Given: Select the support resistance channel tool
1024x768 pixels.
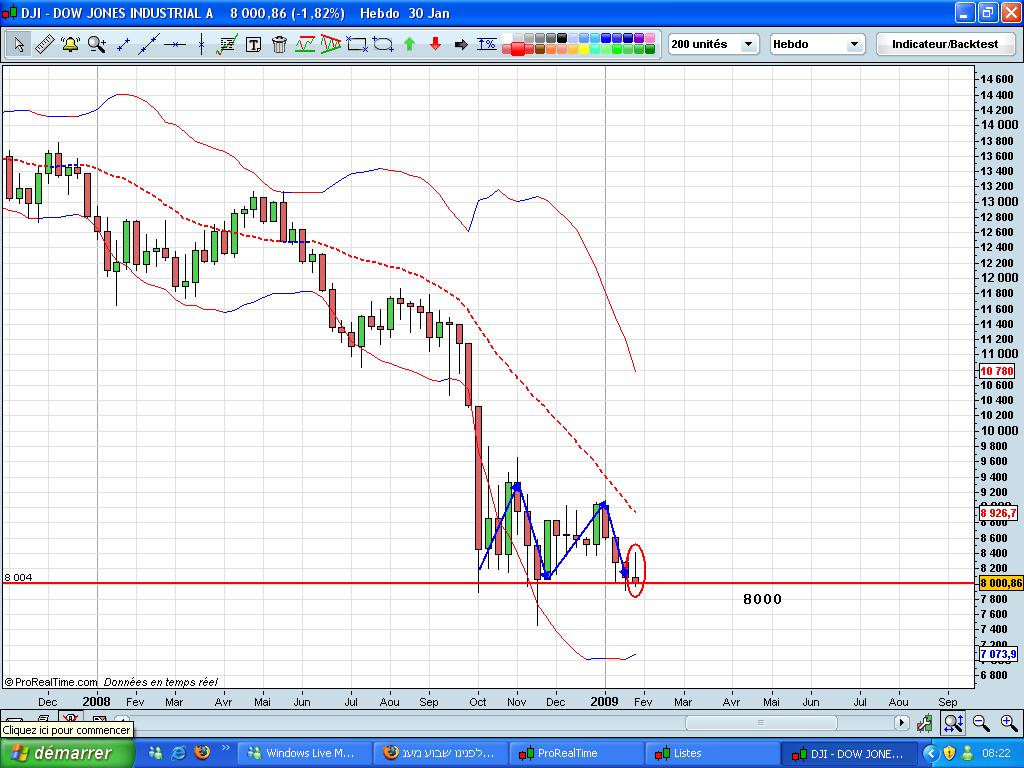Looking at the screenshot, I should pos(305,44).
